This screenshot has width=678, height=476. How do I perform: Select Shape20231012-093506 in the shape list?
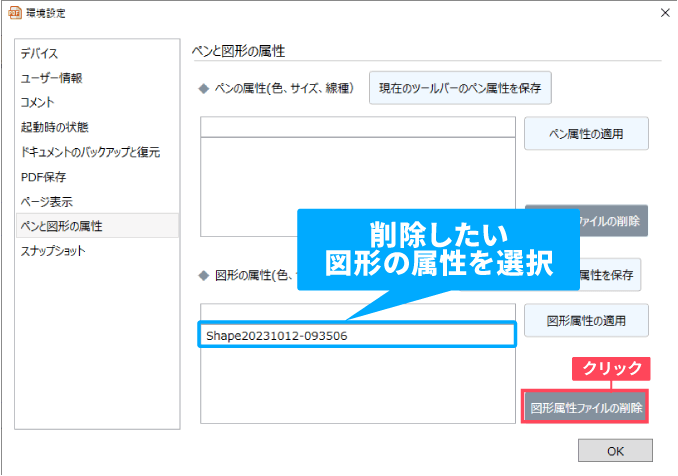click(x=358, y=335)
